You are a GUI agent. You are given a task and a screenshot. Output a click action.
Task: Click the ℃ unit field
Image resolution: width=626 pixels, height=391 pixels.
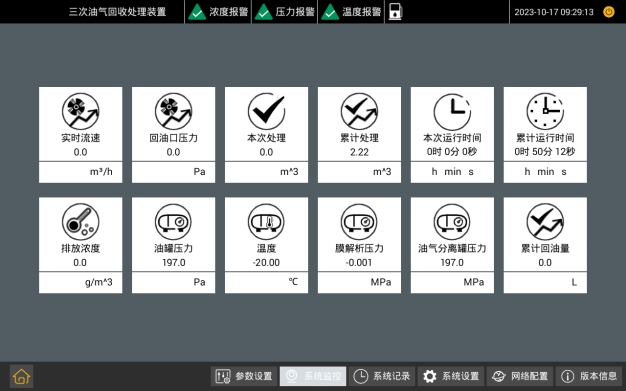[267, 282]
